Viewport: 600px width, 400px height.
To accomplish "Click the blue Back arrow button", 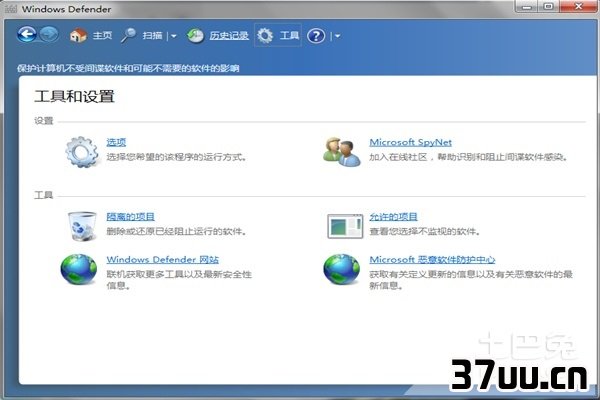I will coord(27,35).
